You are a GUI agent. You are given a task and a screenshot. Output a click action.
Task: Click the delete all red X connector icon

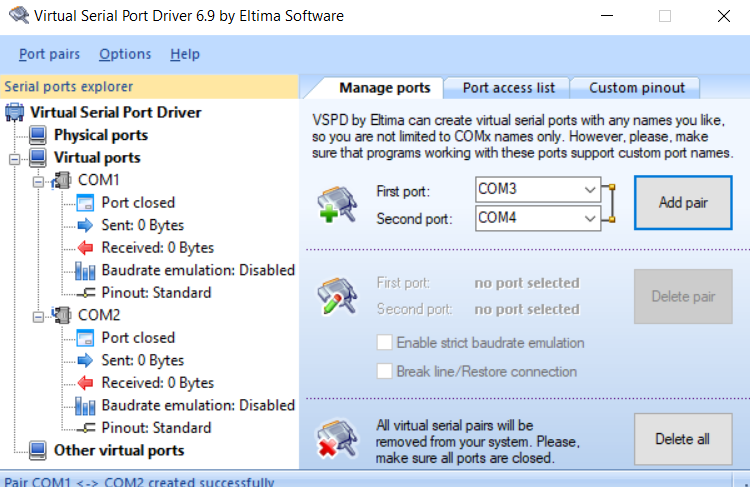pyautogui.click(x=337, y=438)
